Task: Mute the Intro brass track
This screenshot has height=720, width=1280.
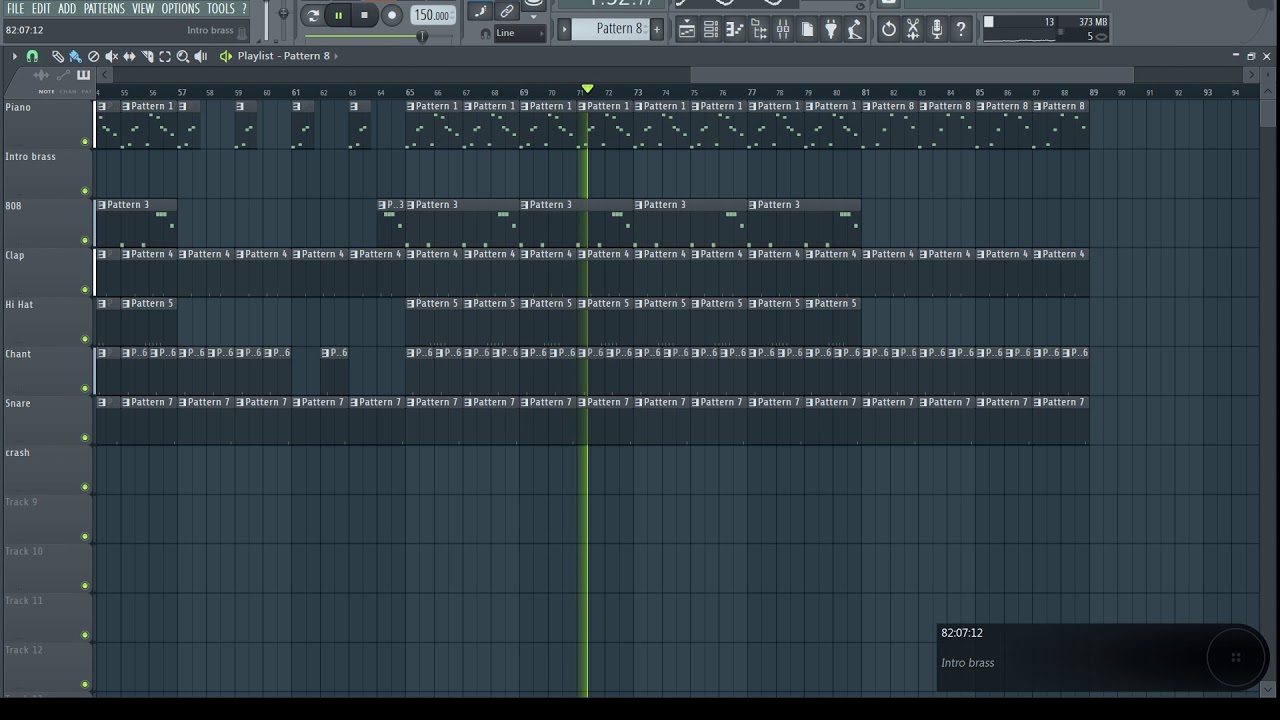Action: [85, 191]
